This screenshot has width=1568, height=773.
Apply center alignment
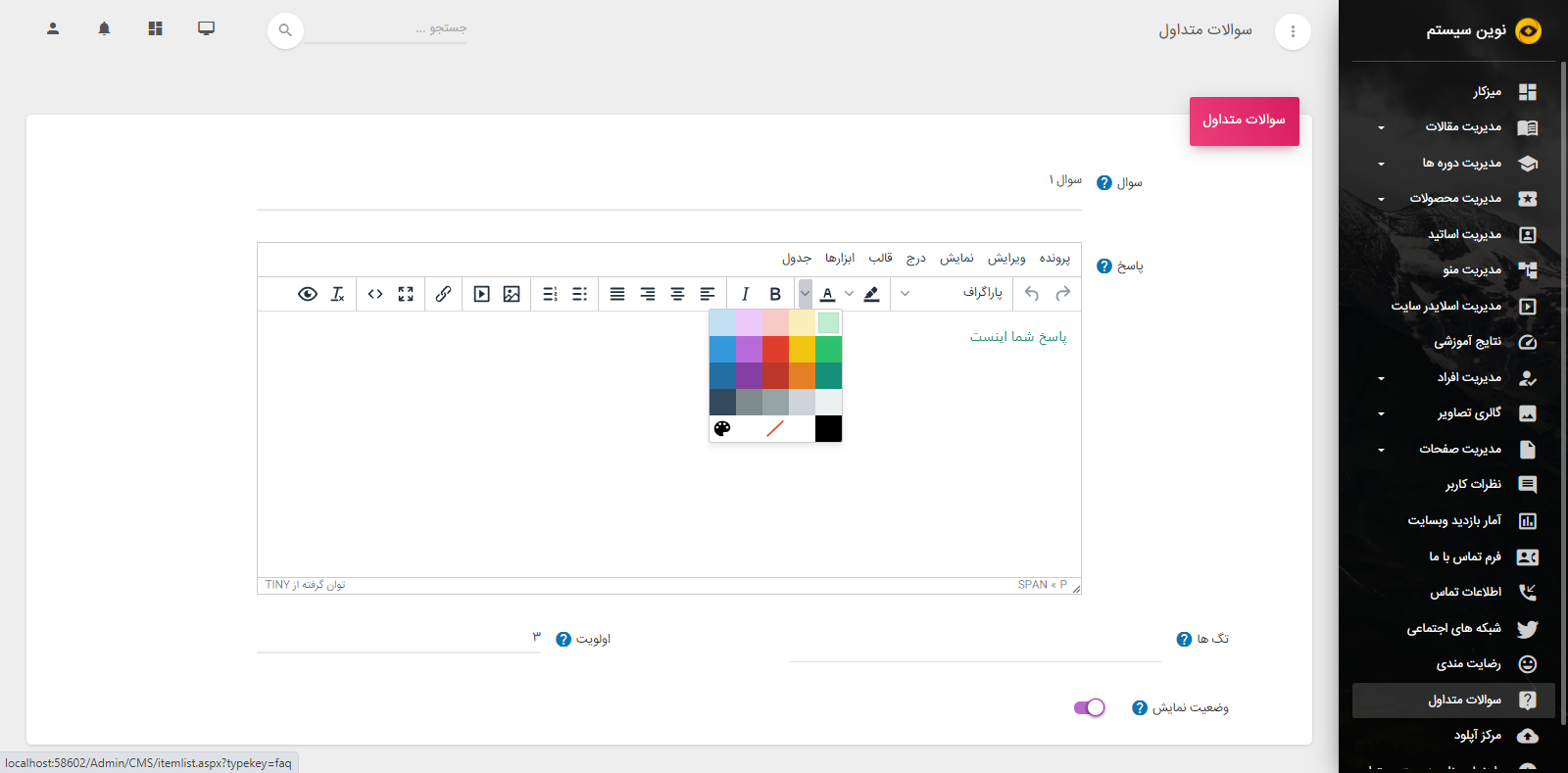click(x=677, y=294)
